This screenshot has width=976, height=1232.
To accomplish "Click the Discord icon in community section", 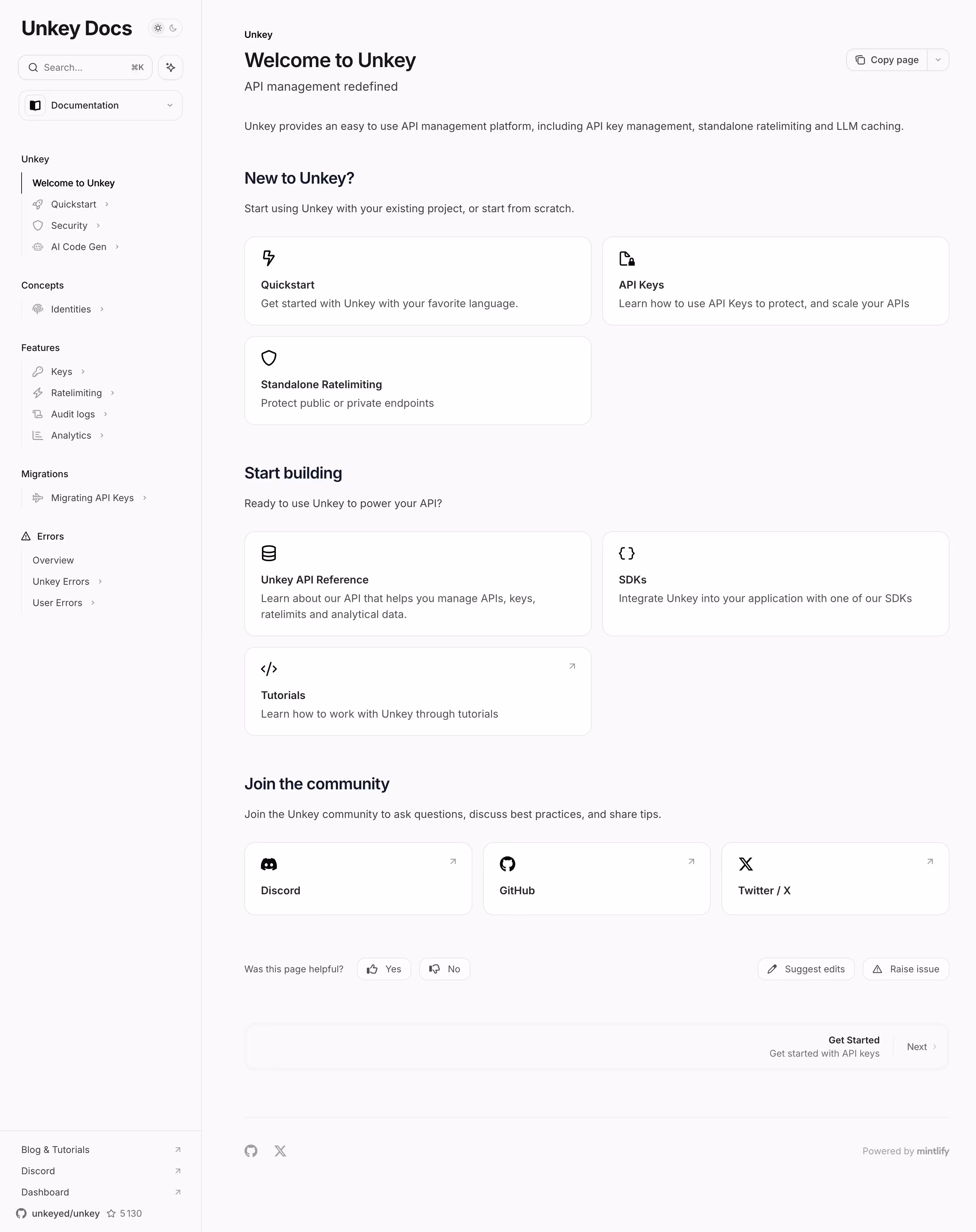I will [269, 864].
